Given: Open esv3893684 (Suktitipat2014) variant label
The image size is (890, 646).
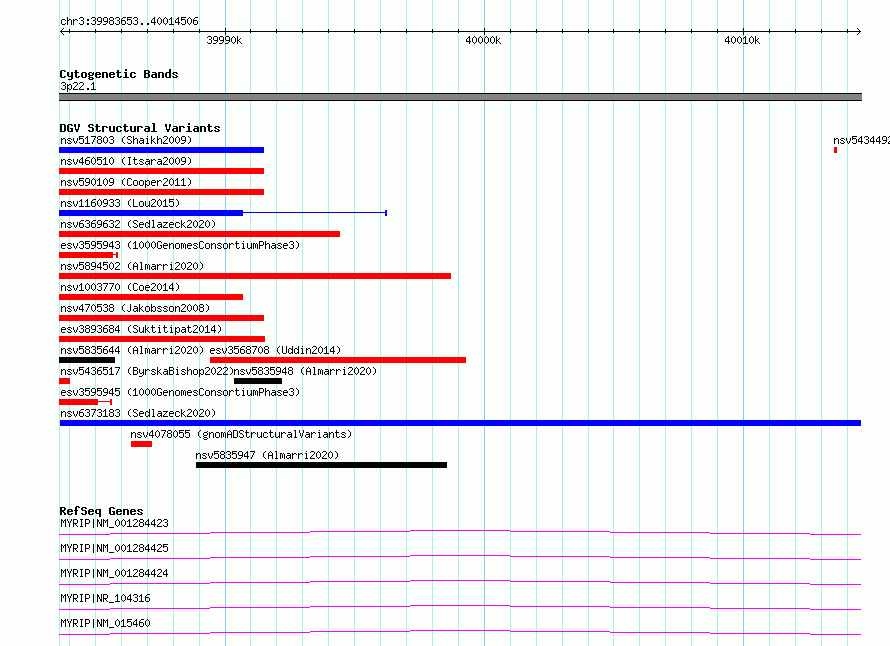Looking at the screenshot, I should (141, 329).
